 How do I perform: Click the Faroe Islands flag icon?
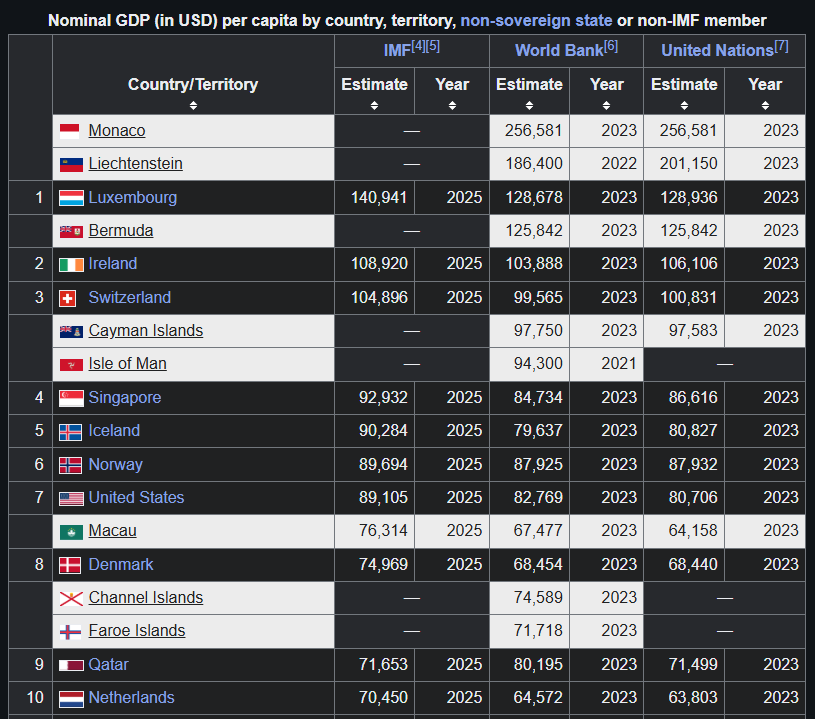pos(70,632)
